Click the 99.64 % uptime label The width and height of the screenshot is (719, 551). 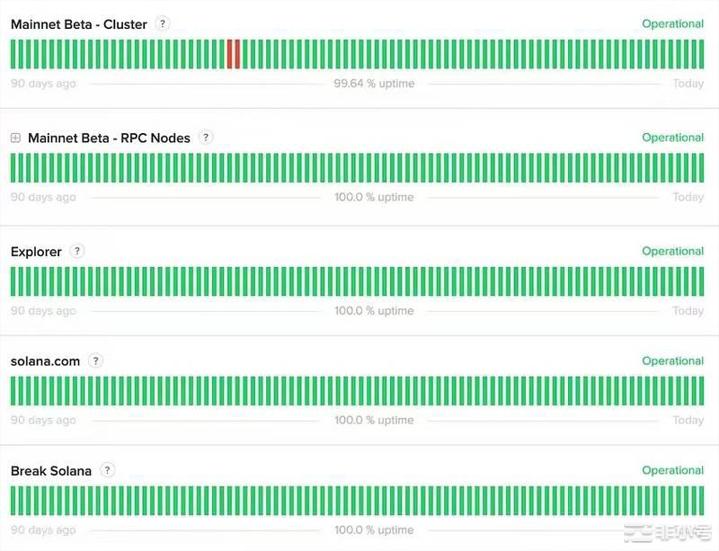point(373,84)
